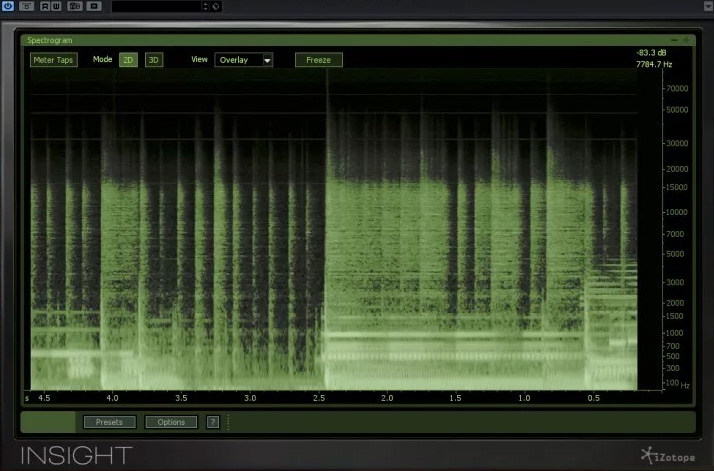Enable the R read automation button

[x=45, y=6]
